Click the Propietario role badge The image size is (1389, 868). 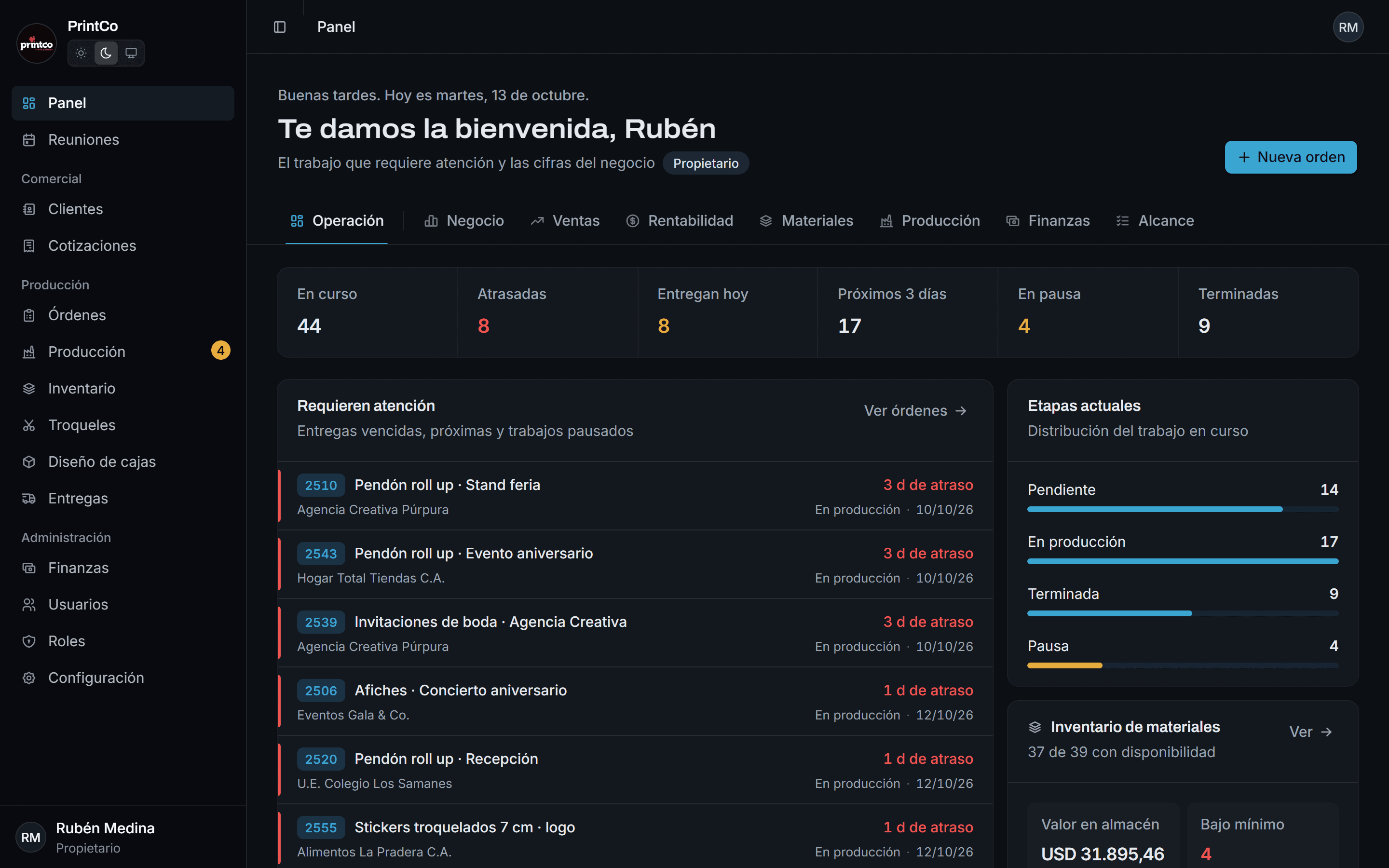point(706,163)
